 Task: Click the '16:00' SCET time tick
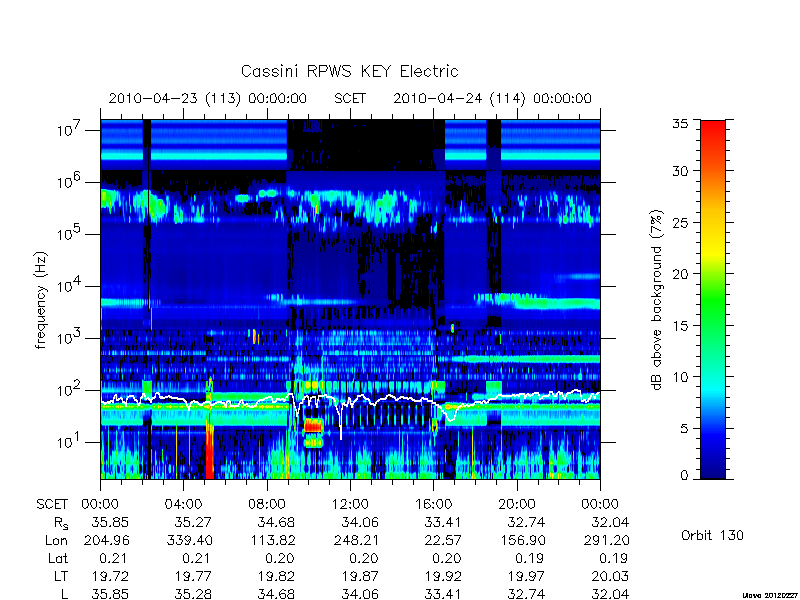click(x=433, y=505)
